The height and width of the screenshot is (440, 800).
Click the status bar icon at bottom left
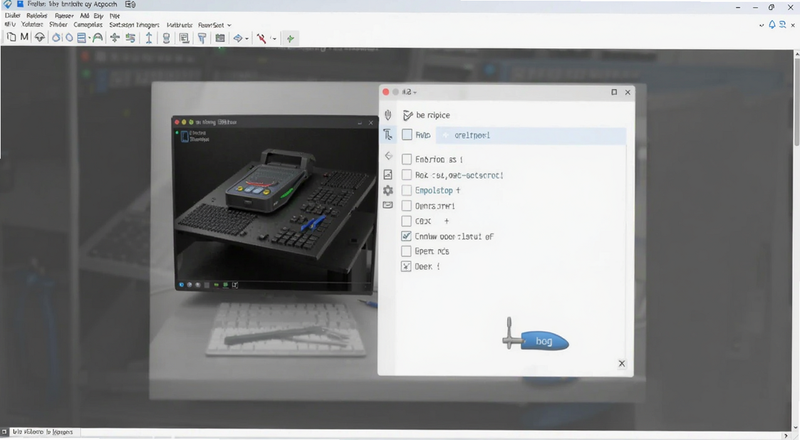[4, 432]
